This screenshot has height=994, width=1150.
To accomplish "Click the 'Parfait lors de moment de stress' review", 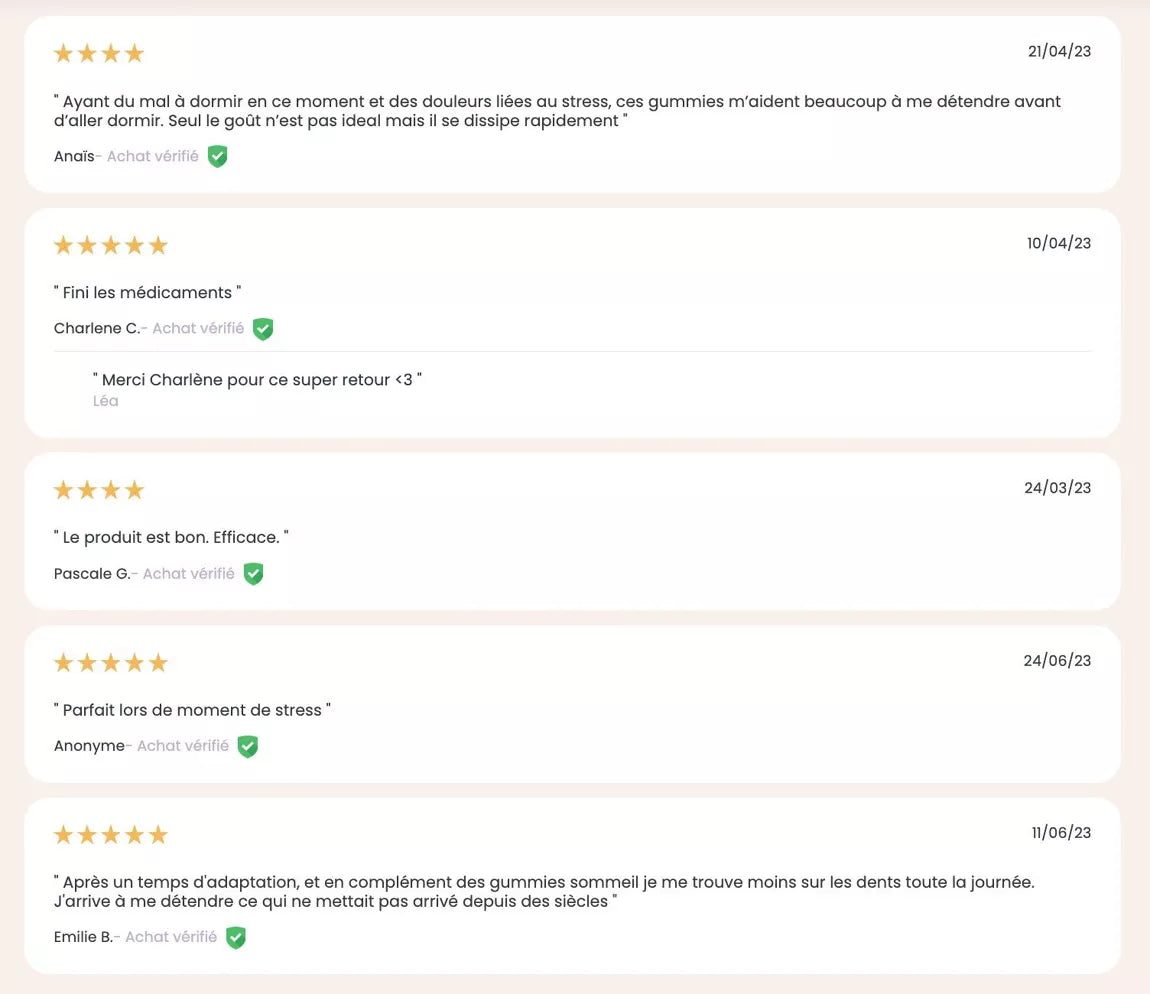I will click(x=192, y=710).
